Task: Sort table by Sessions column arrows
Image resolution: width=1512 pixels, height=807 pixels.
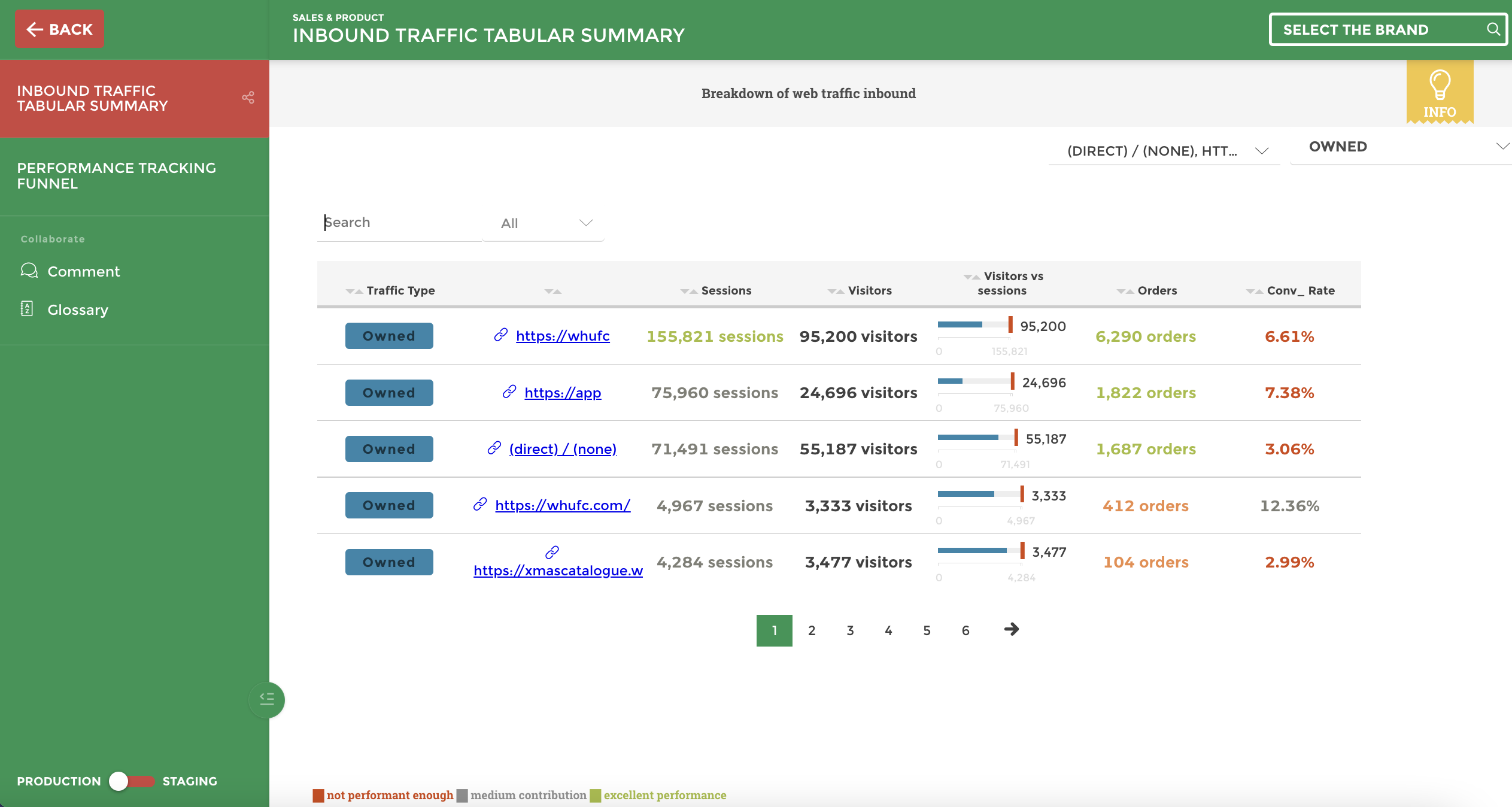Action: (688, 292)
